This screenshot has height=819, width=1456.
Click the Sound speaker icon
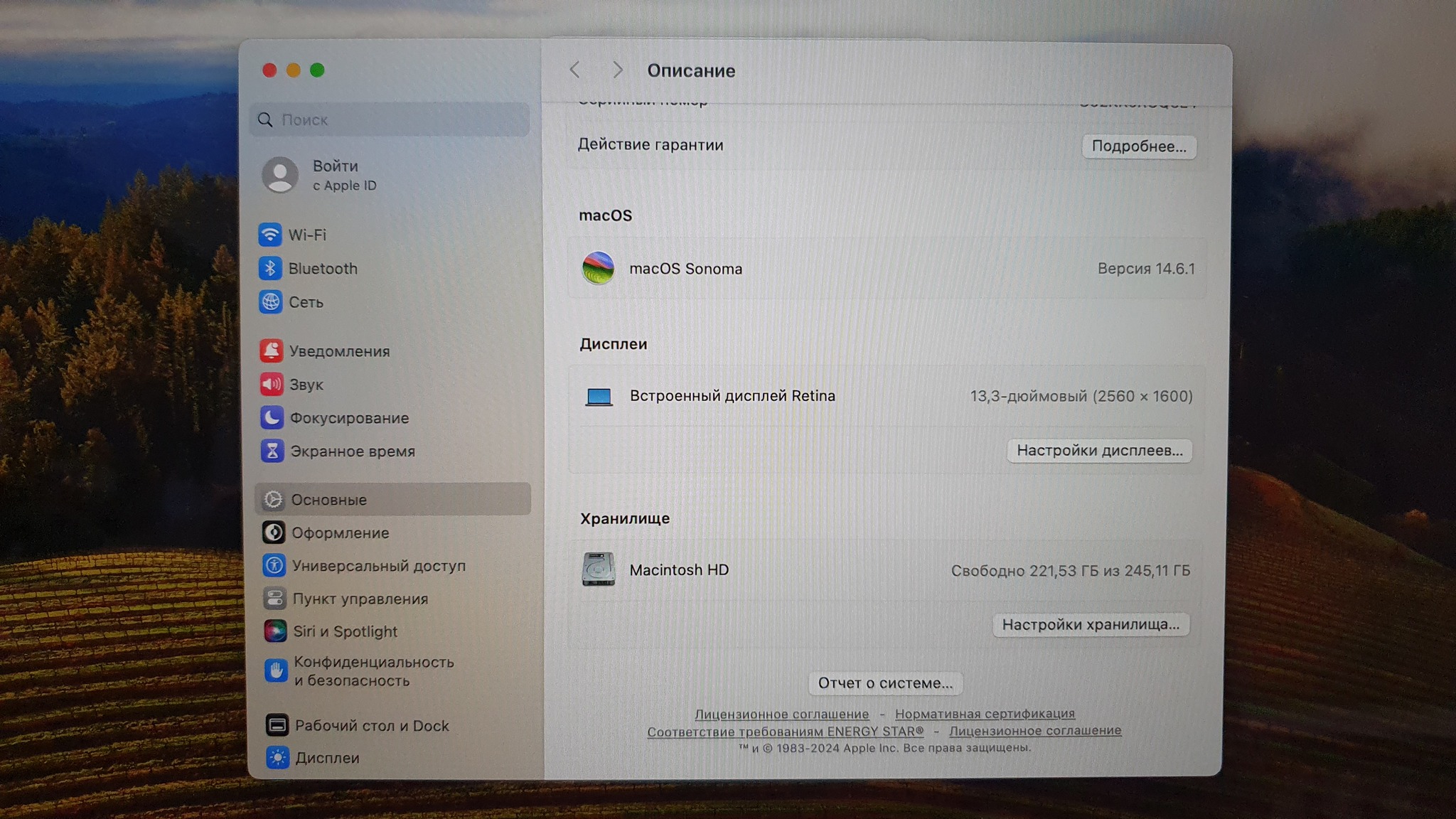tap(272, 385)
